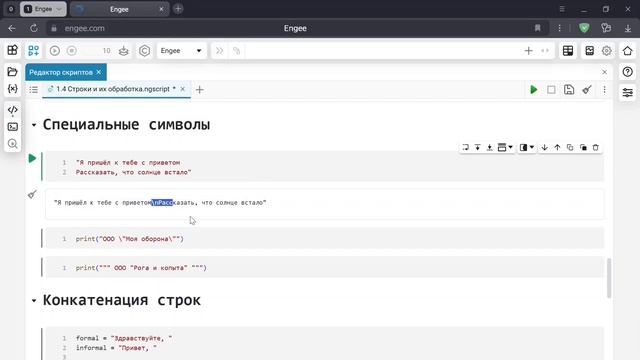Screen dimensions: 640x360
Task: Click the highlighted \nРасс text in the output
Action: tap(162, 202)
